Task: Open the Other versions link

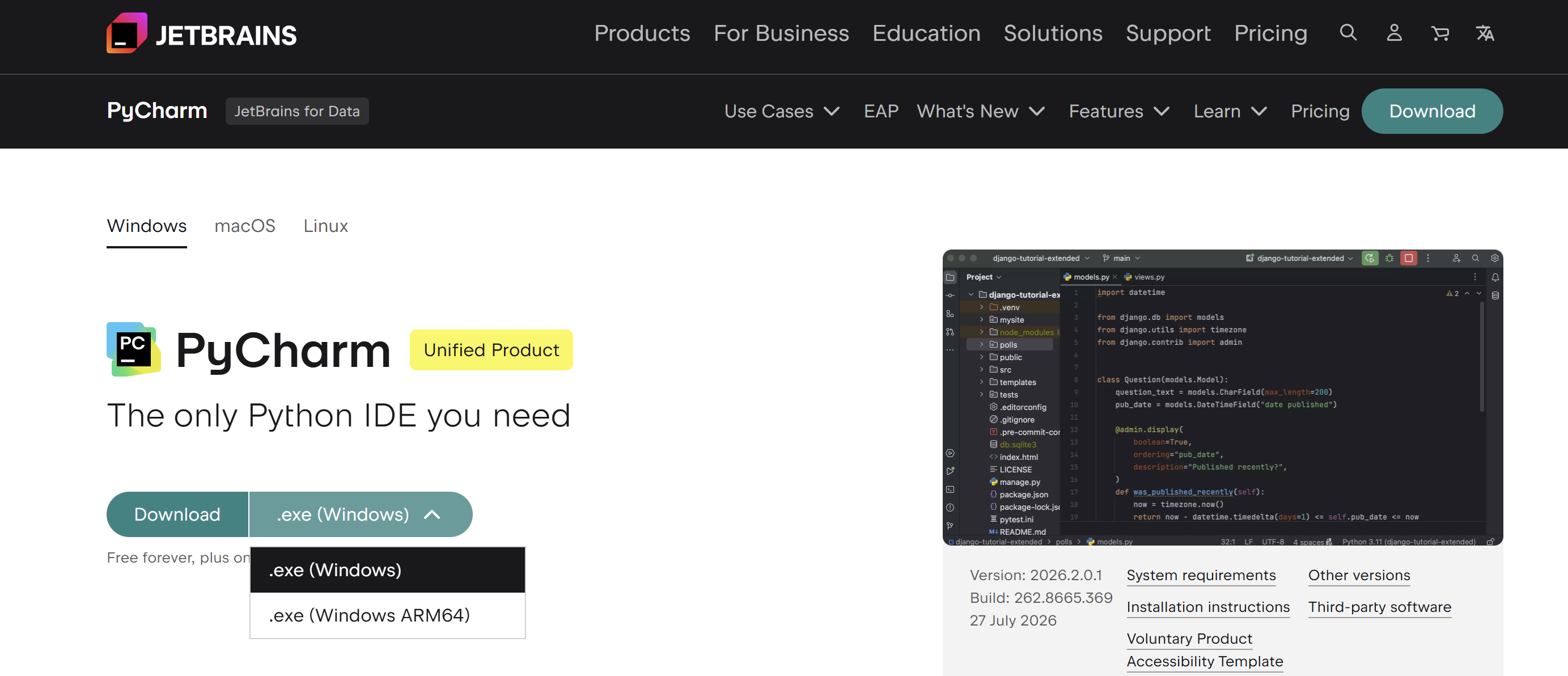Action: 1359,576
